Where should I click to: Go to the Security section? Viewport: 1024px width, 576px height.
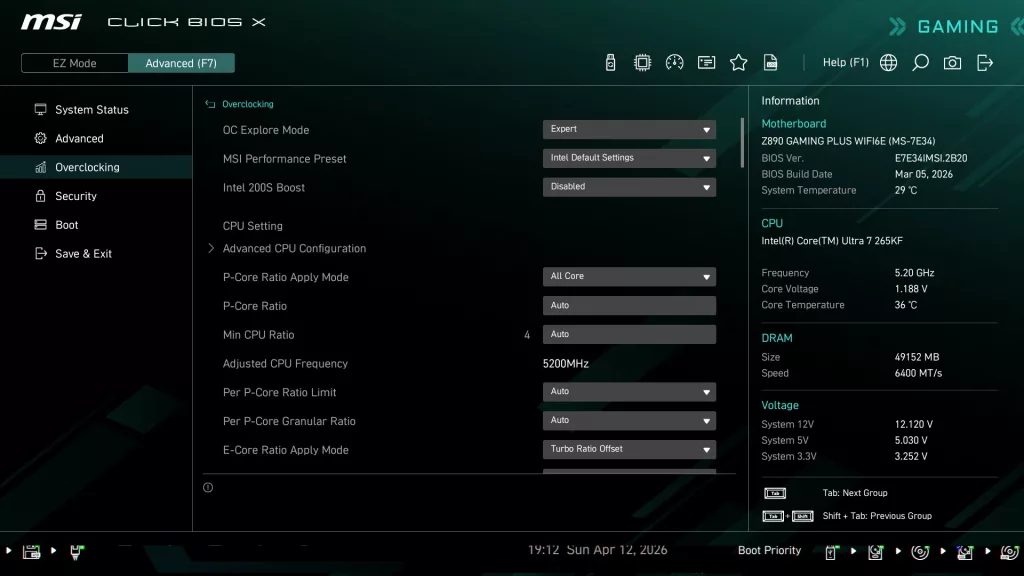tap(96, 196)
